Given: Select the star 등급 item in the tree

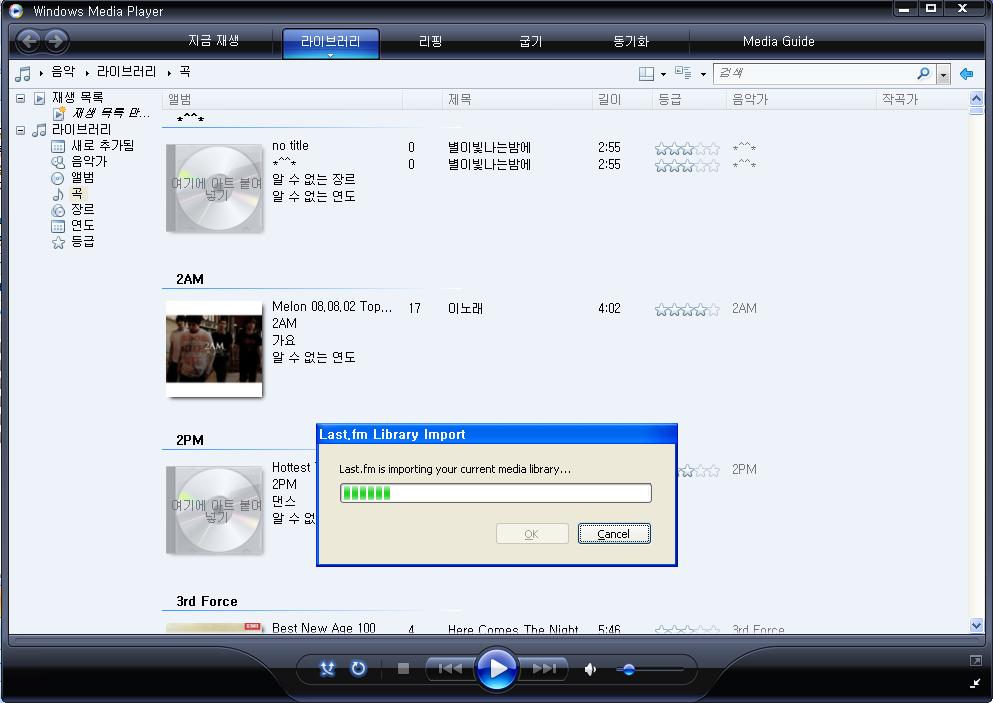Looking at the screenshot, I should pos(82,241).
